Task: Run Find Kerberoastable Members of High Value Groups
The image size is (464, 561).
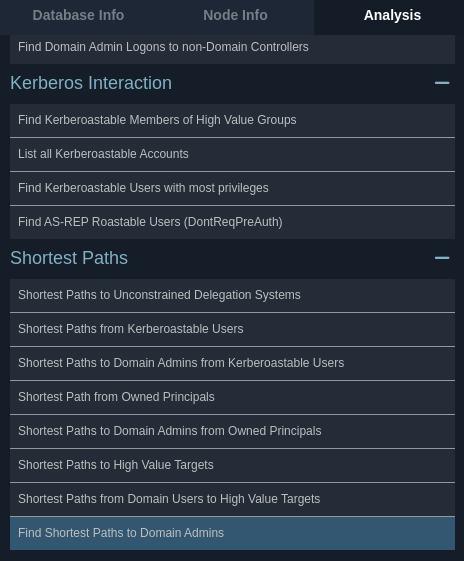Action: 233,120
